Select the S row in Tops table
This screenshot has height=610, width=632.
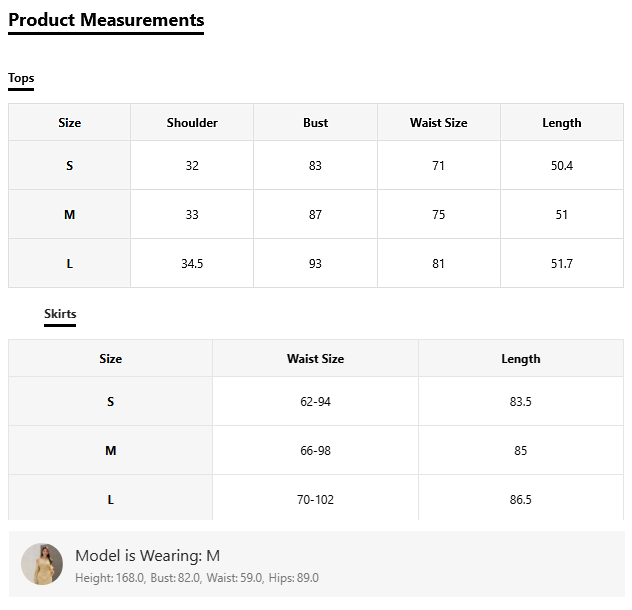pos(69,166)
